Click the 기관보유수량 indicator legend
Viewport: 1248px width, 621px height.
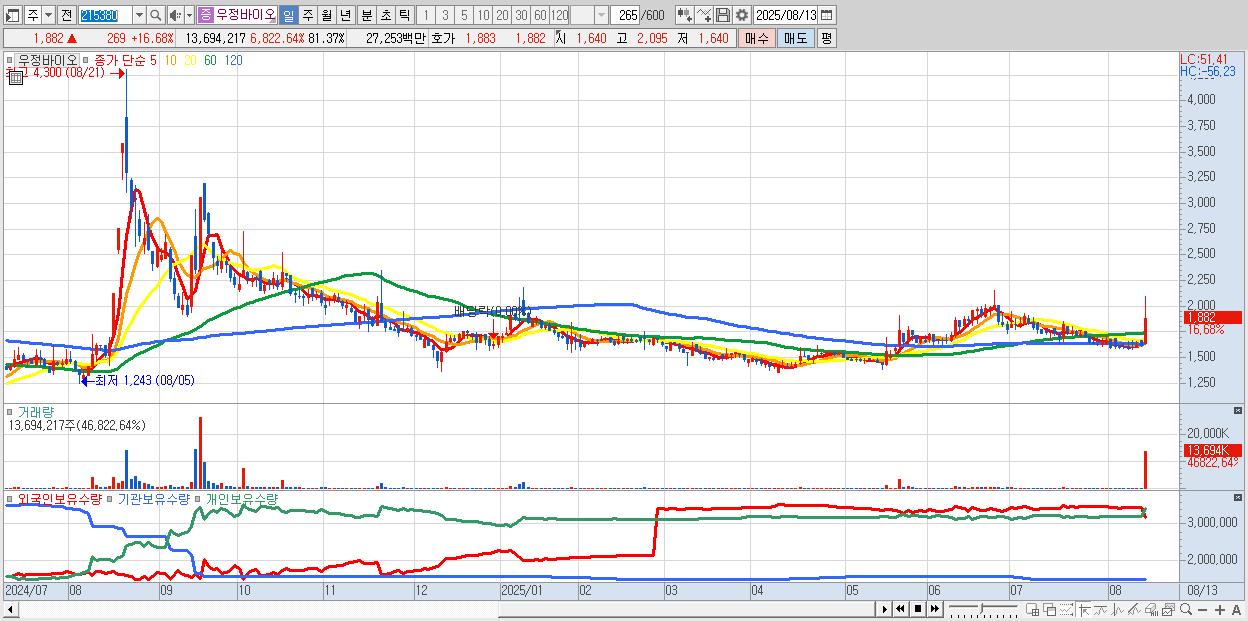point(154,498)
